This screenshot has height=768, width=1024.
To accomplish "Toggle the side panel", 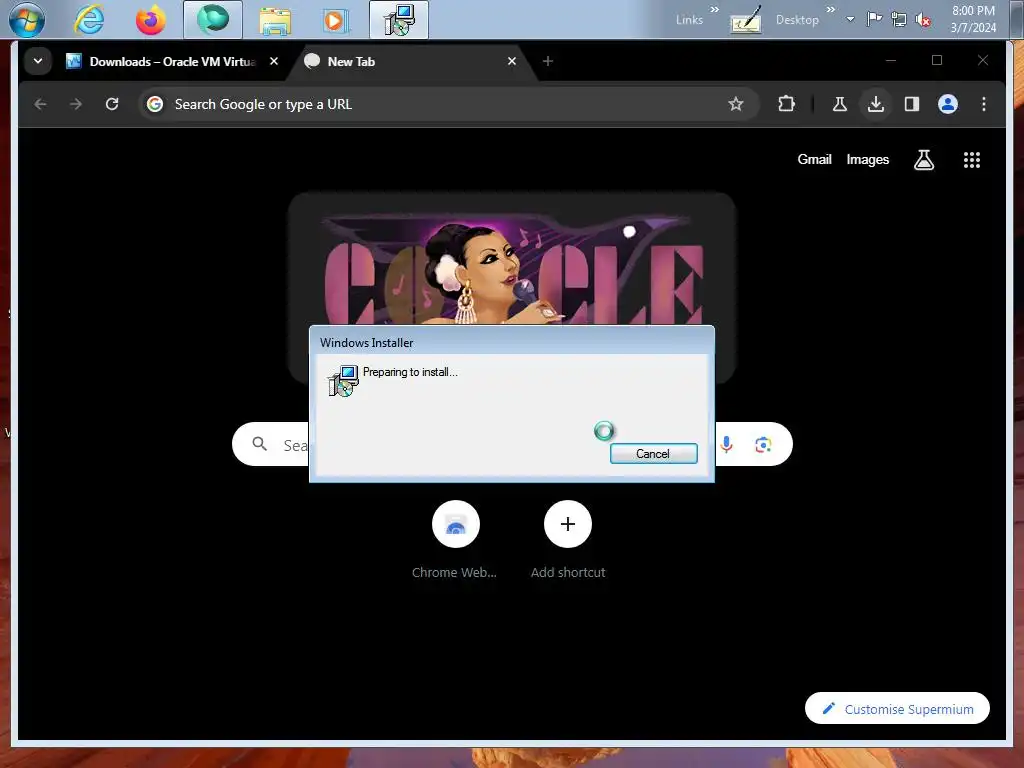I will pyautogui.click(x=912, y=104).
